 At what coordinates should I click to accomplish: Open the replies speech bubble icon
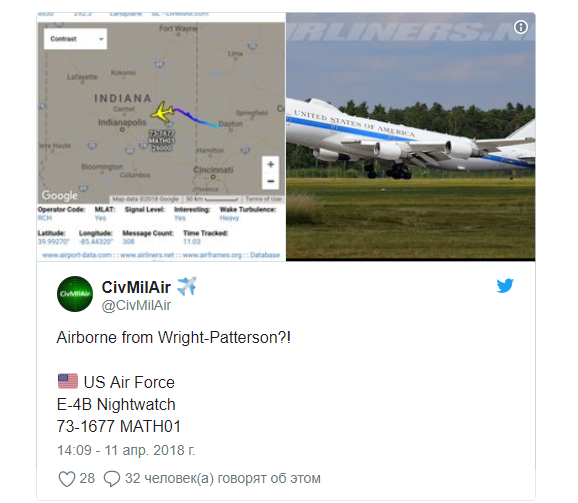(x=112, y=479)
